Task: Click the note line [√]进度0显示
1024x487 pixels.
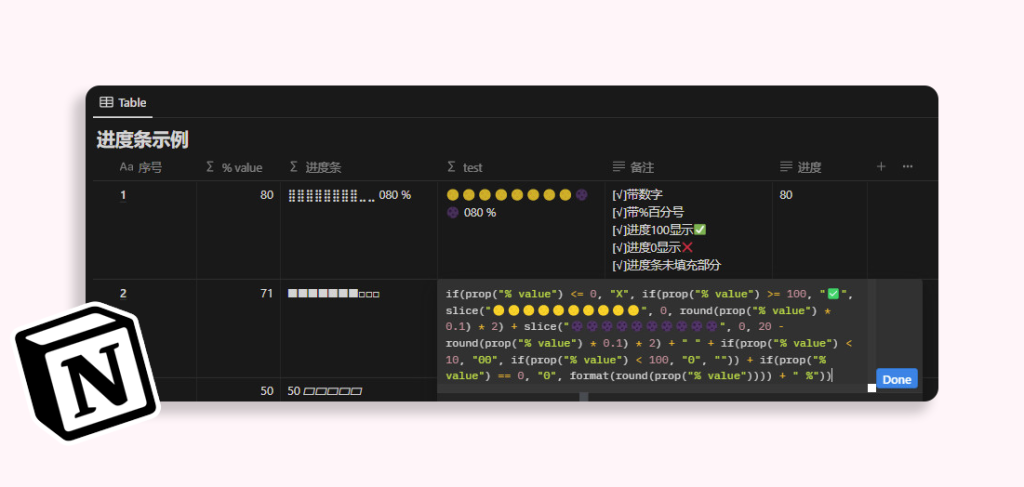Action: (652, 247)
